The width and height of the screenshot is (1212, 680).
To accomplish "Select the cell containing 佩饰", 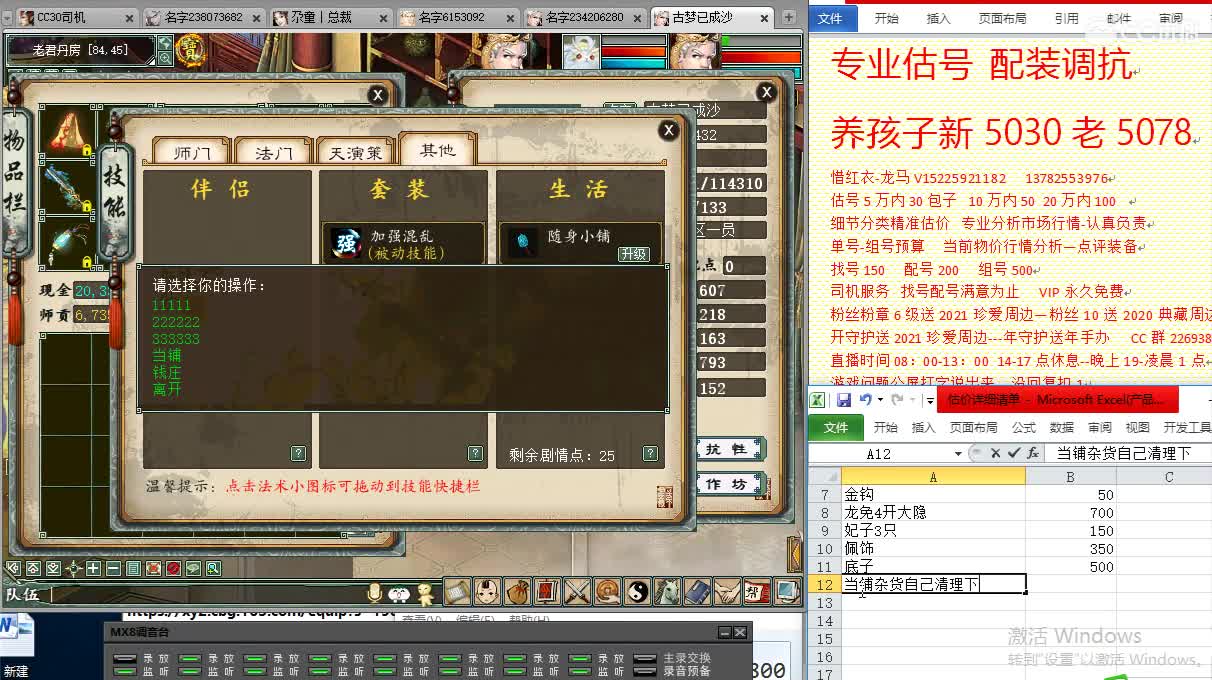I will (932, 549).
